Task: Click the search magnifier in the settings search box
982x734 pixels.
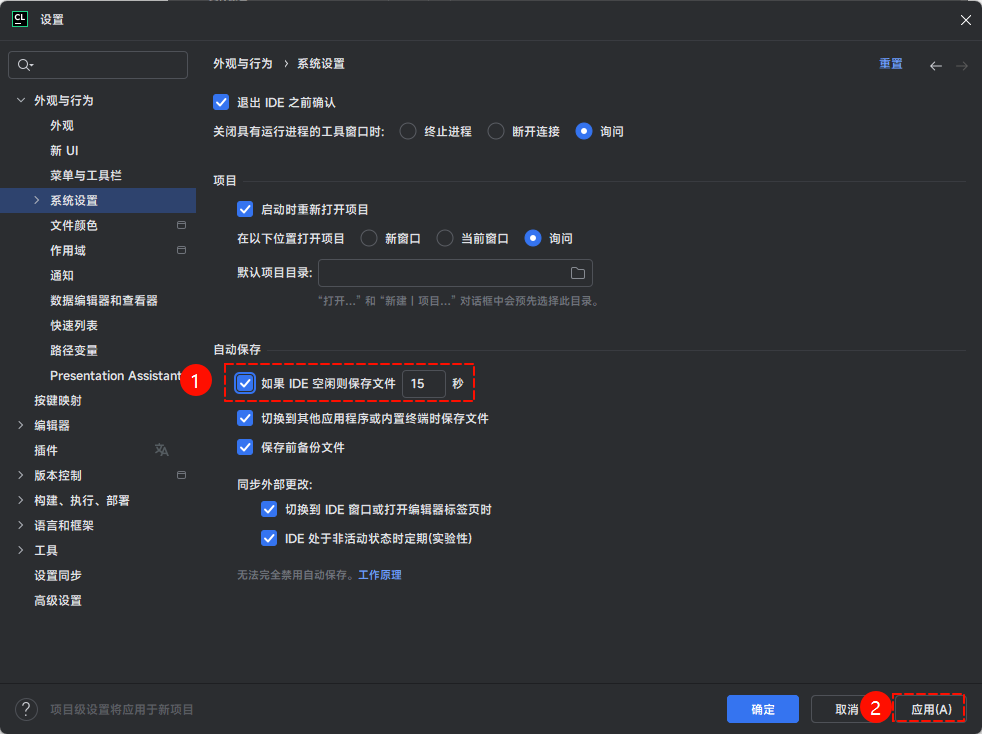Action: click(x=22, y=64)
